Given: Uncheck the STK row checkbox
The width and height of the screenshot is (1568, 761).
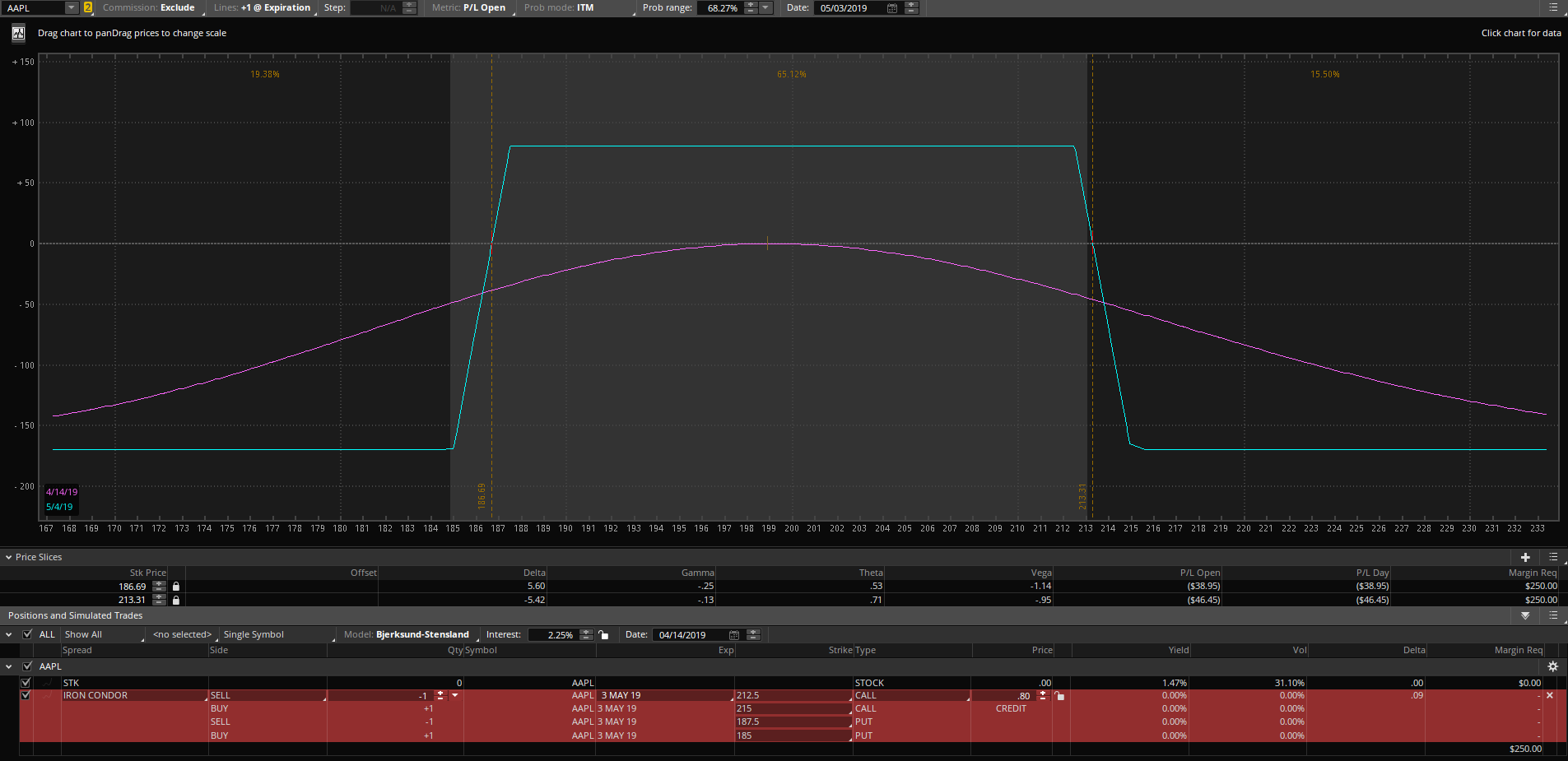Looking at the screenshot, I should (x=26, y=683).
